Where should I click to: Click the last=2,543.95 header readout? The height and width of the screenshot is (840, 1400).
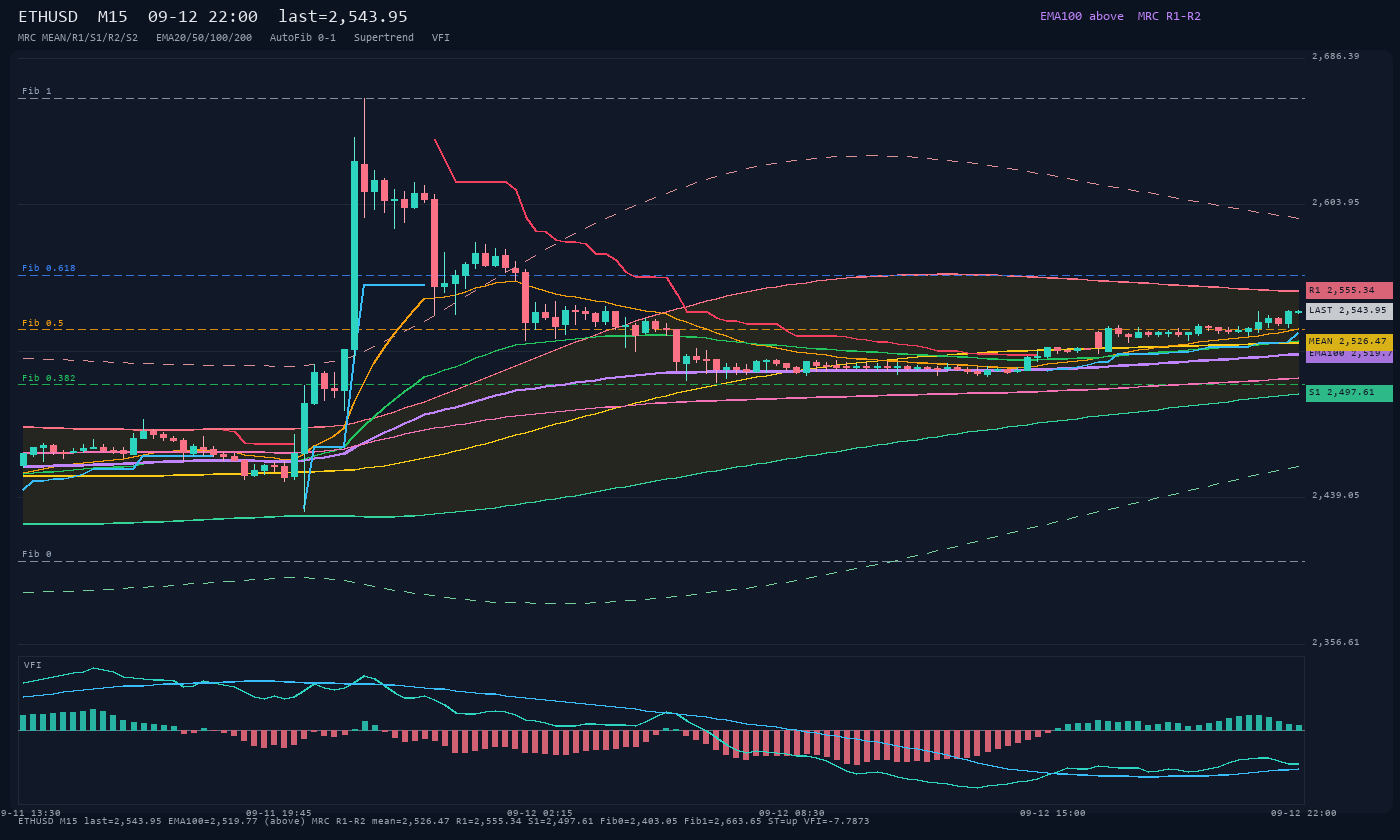pos(343,17)
